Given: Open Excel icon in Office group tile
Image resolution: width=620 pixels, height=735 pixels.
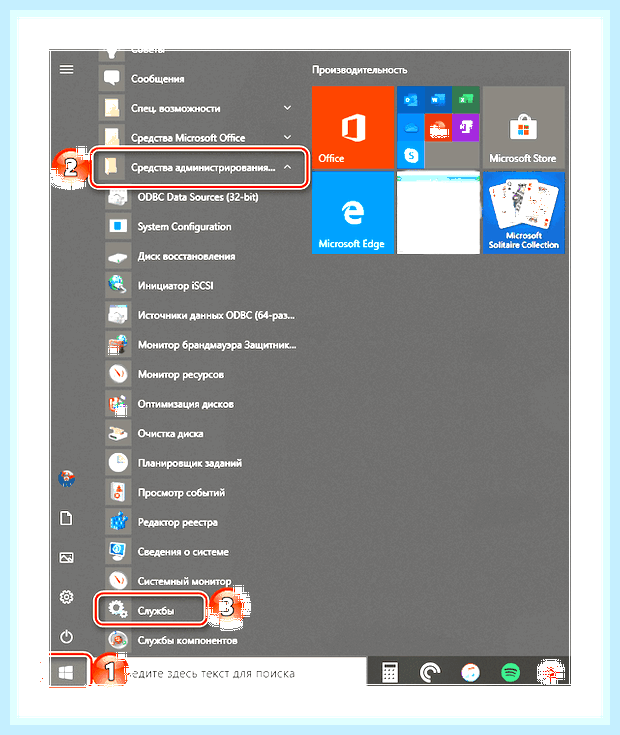Looking at the screenshot, I should [466, 100].
